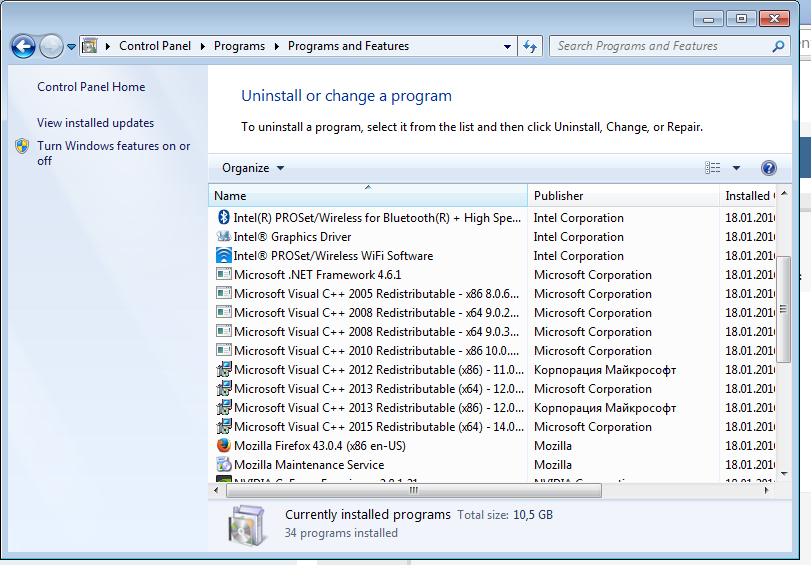Click the Intel PROSet/Wireless WiFi Software icon
Screen dimensions: 811x565
pyautogui.click(x=224, y=256)
